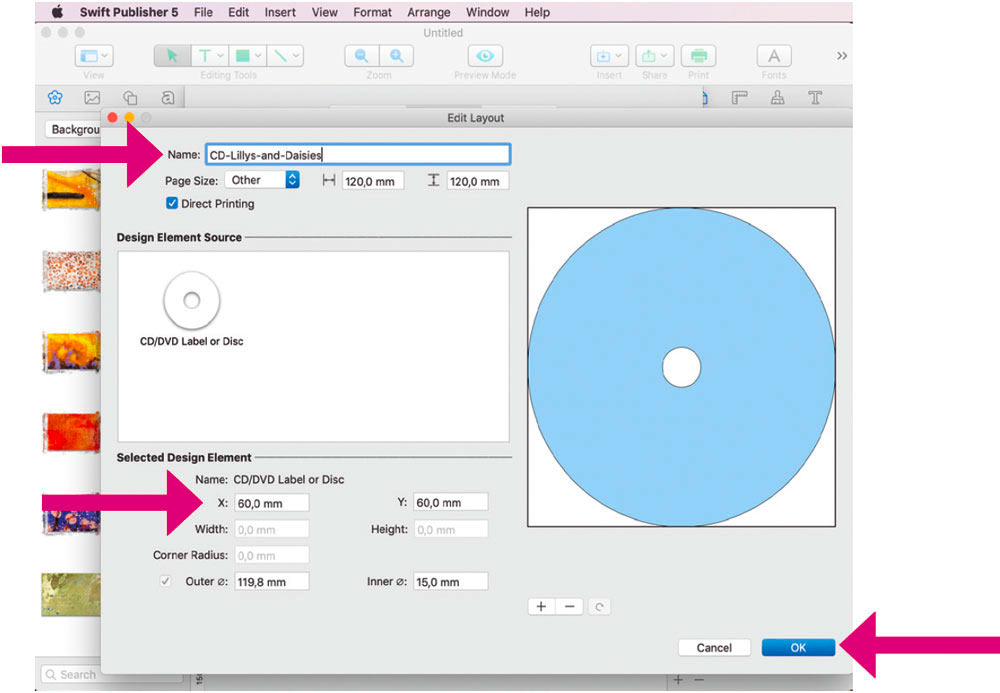Expand the shape tool dropdown arrow
The width and height of the screenshot is (1000, 693).
pos(258,56)
